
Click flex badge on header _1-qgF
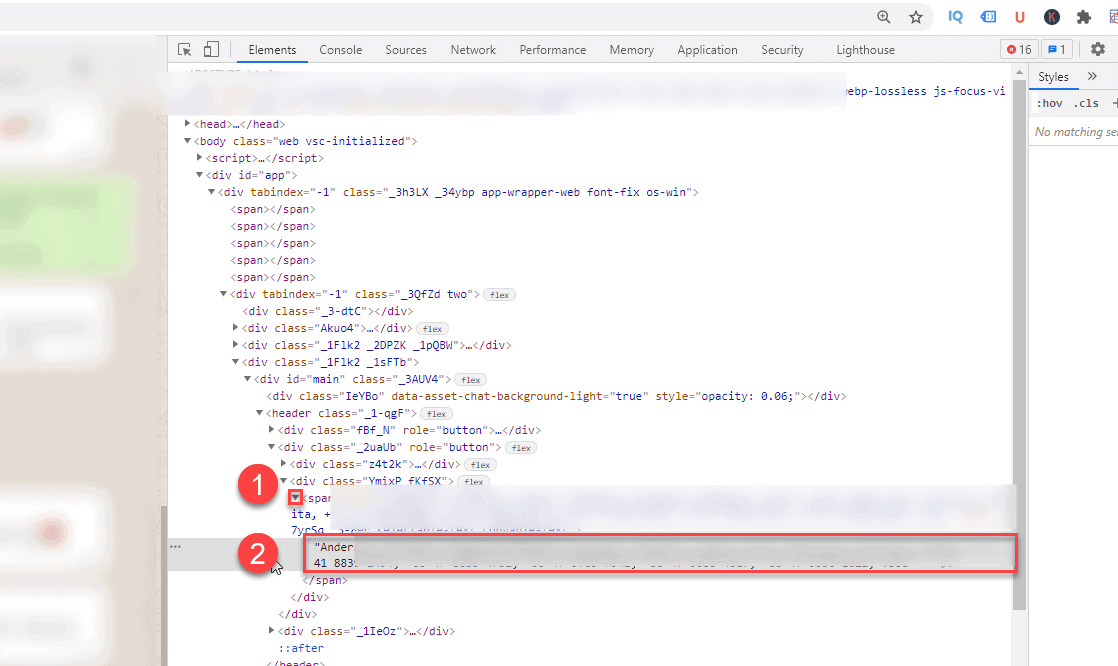[x=436, y=414]
